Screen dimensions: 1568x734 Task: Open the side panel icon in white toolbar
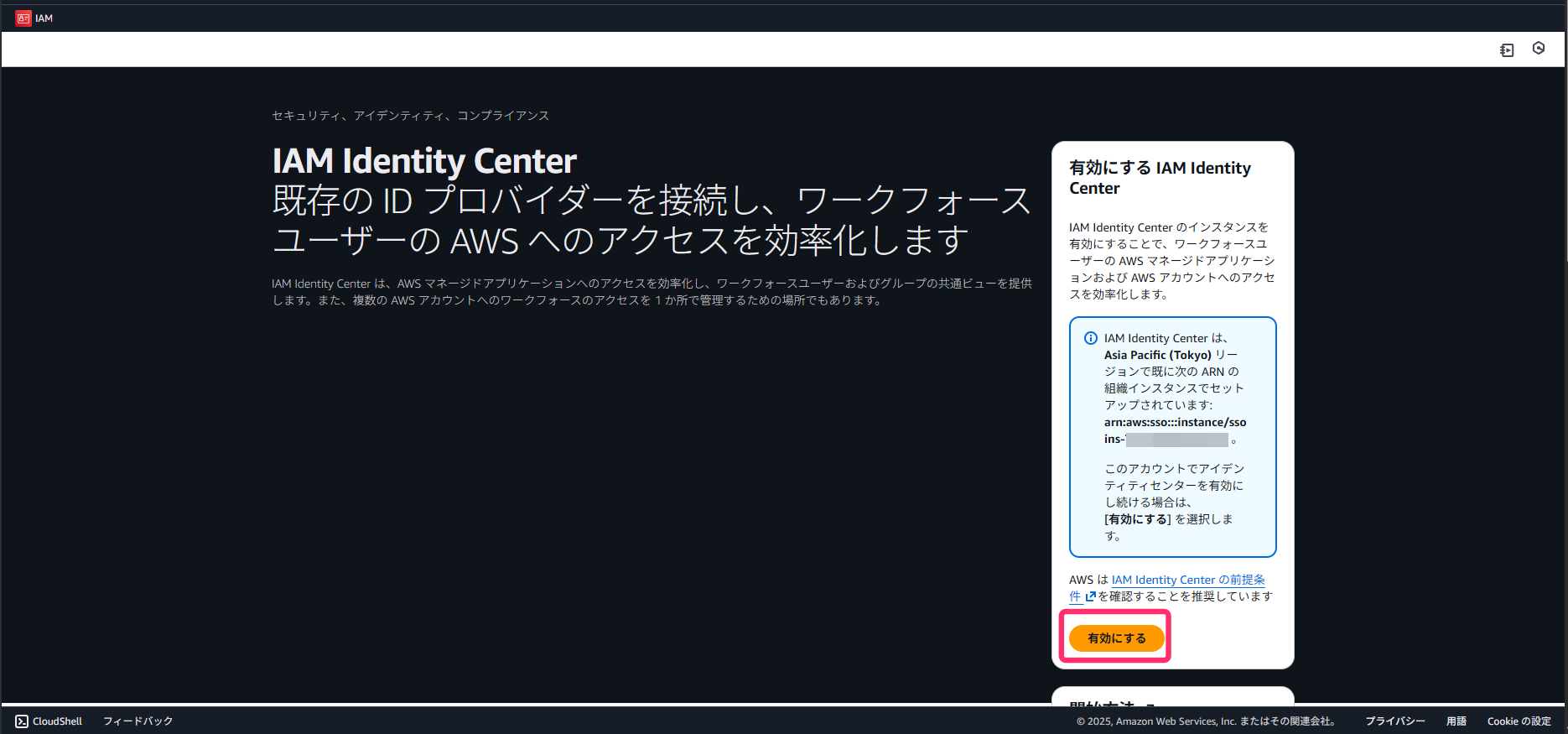1507,50
